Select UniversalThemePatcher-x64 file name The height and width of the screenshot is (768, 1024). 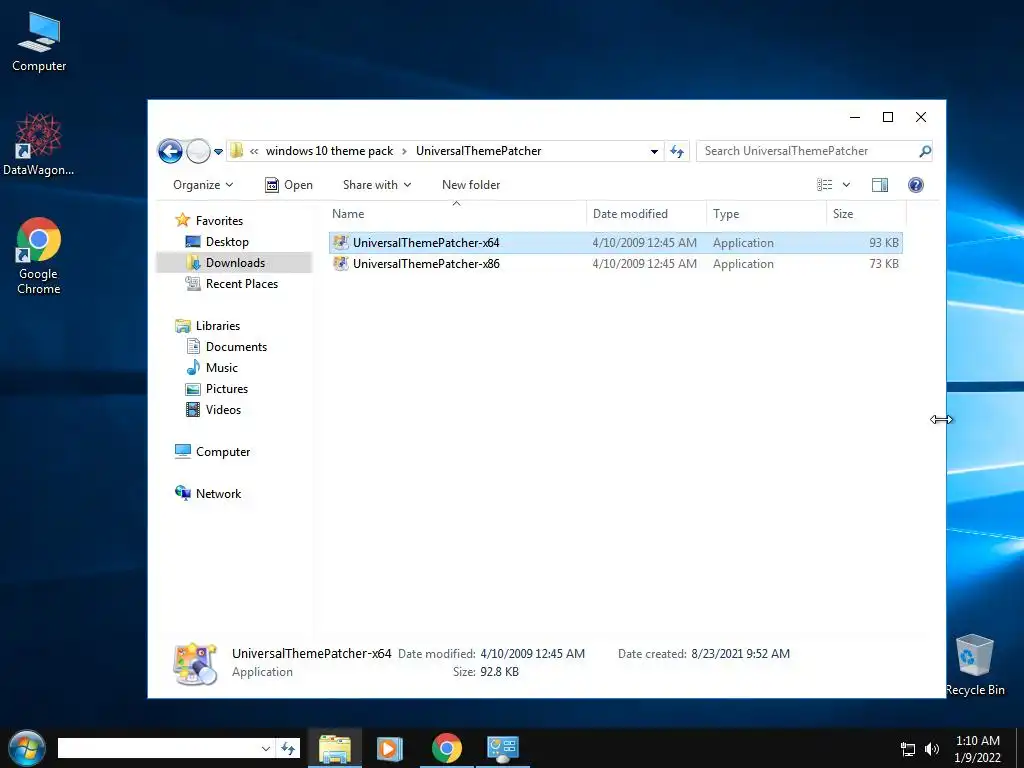click(x=426, y=243)
